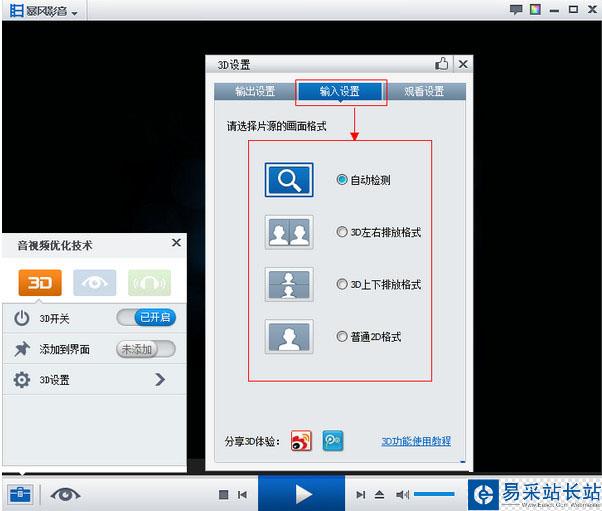Click the magnifier auto-detect thumbnail

click(x=289, y=180)
